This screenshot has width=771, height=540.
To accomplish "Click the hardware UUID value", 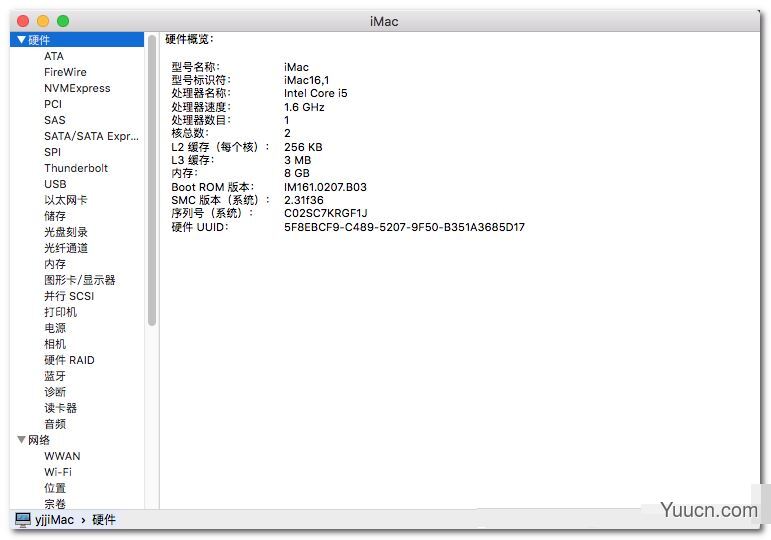I will [x=404, y=227].
